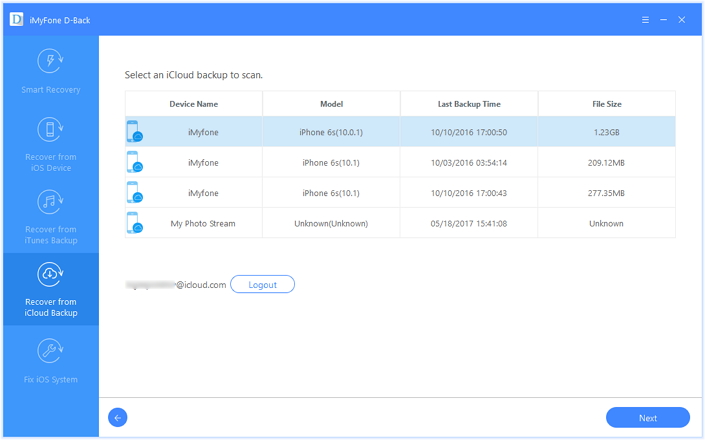
Task: Click the Smart Recovery label
Action: [x=51, y=89]
